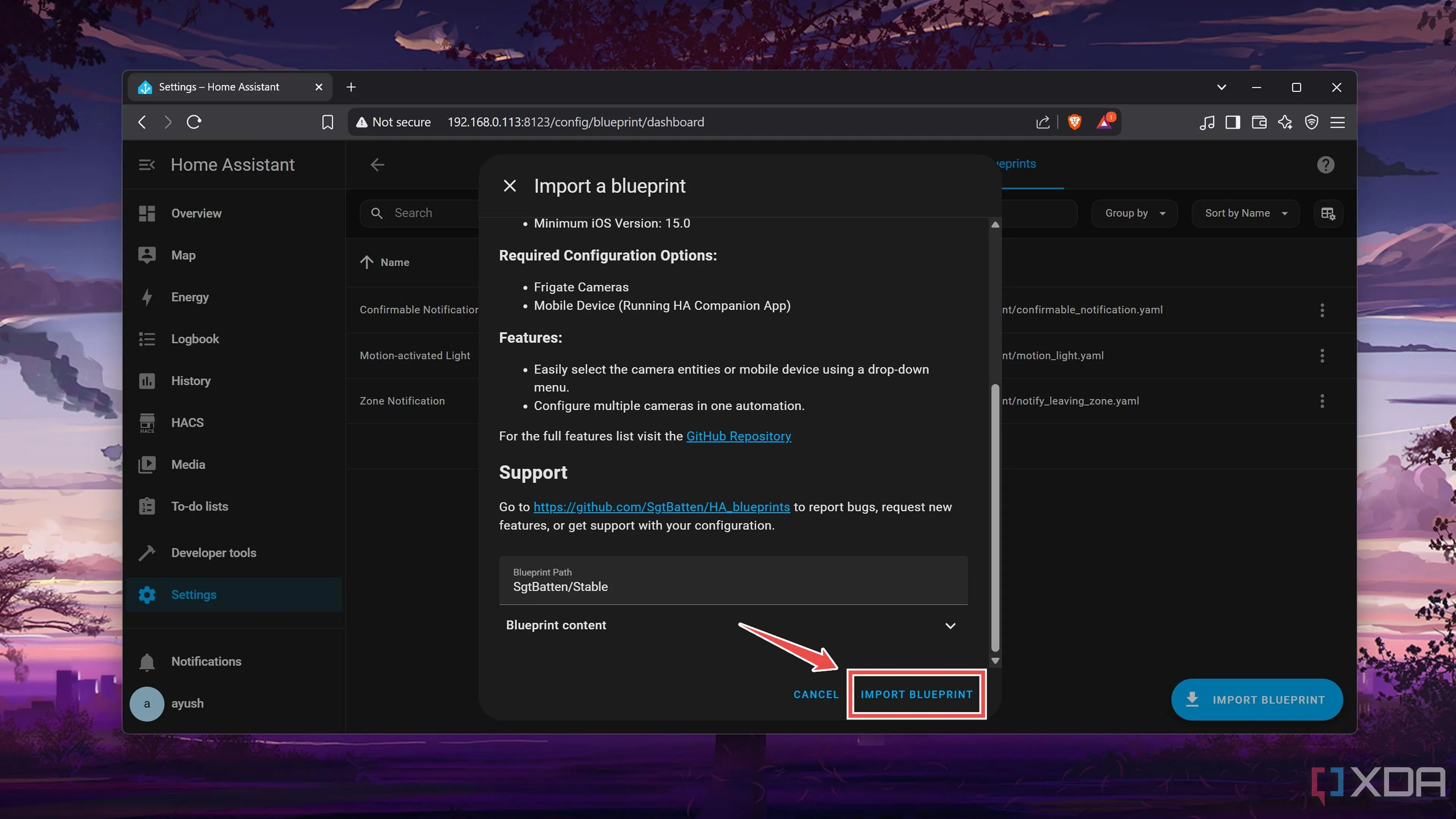
Task: Open the Group by dropdown
Action: [1134, 213]
